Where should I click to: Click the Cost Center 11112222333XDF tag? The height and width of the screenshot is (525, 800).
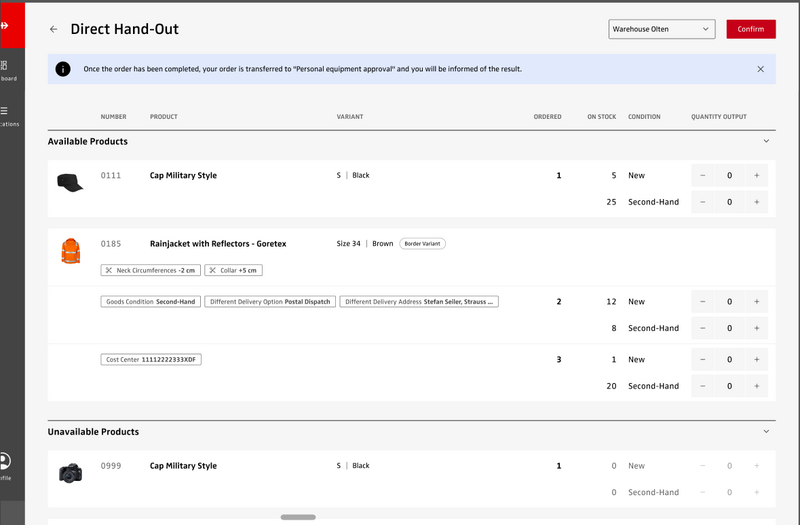pos(151,359)
